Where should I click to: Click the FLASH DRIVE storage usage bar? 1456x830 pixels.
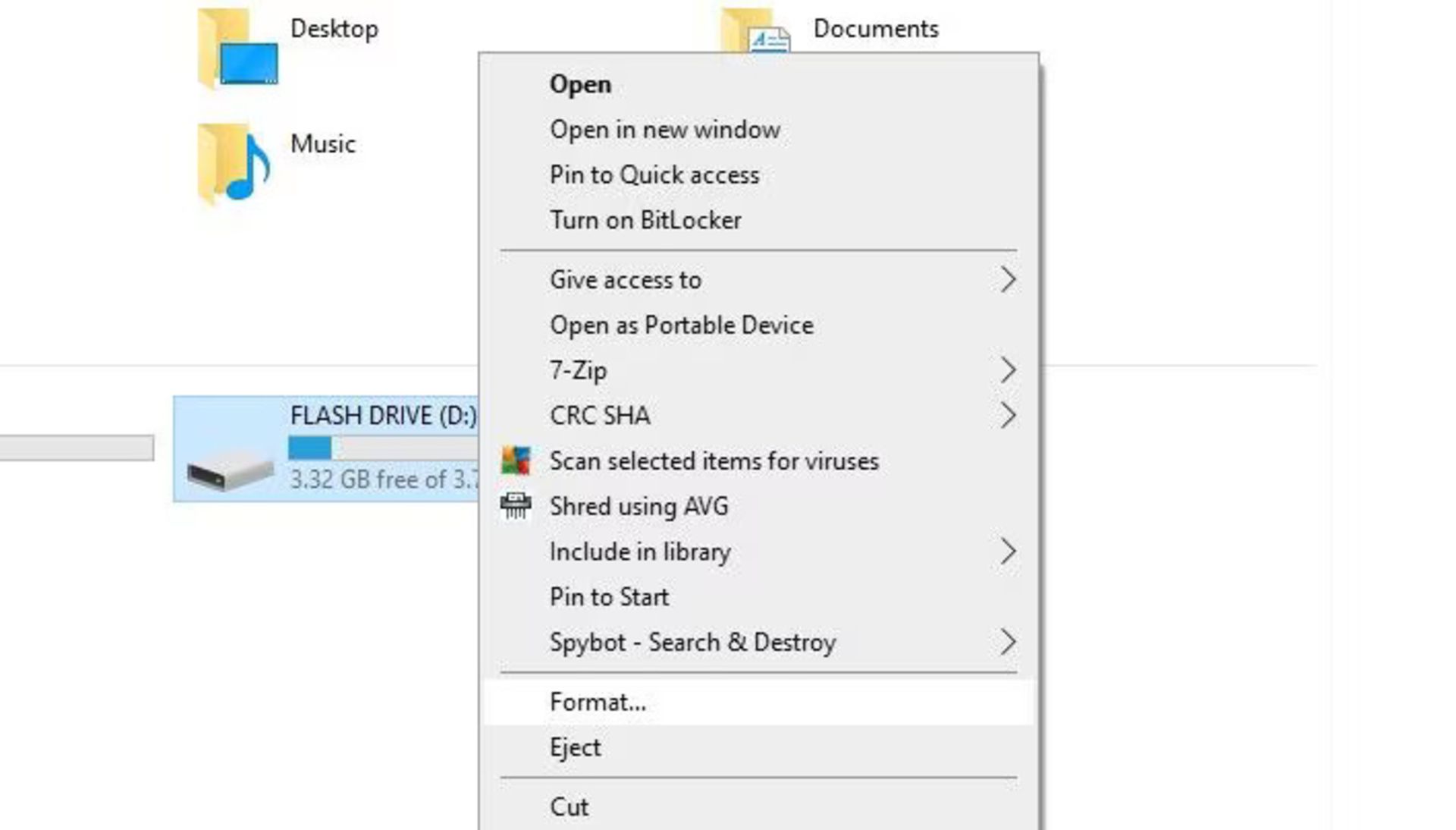(x=383, y=448)
